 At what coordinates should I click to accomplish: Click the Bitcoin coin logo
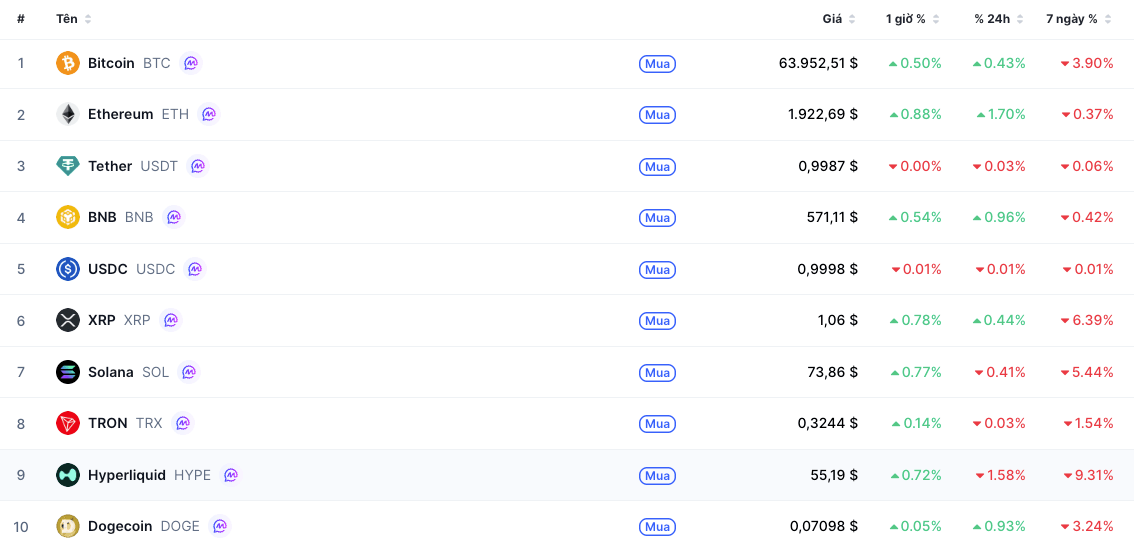coord(68,63)
